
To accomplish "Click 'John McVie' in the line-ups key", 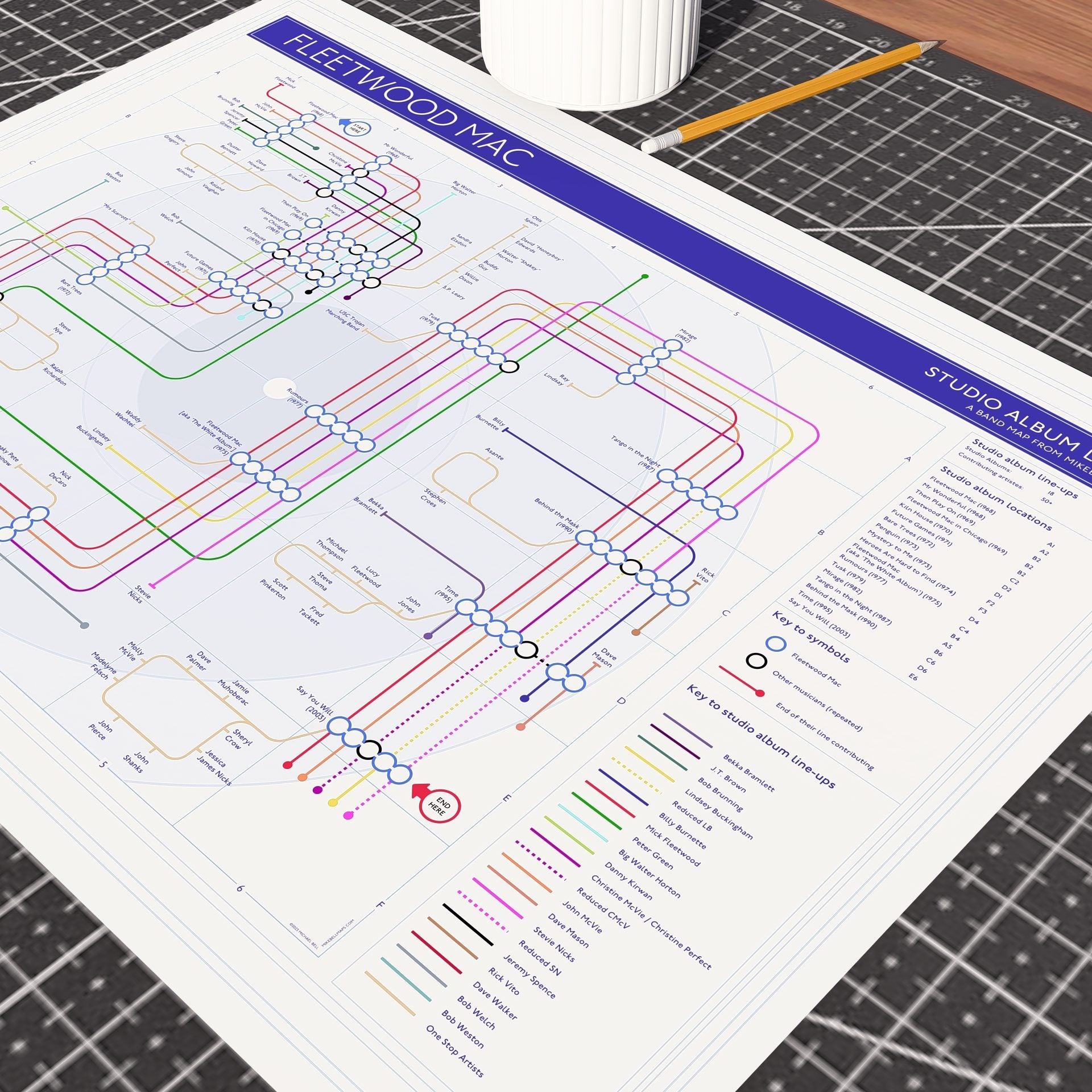I will pos(582,916).
